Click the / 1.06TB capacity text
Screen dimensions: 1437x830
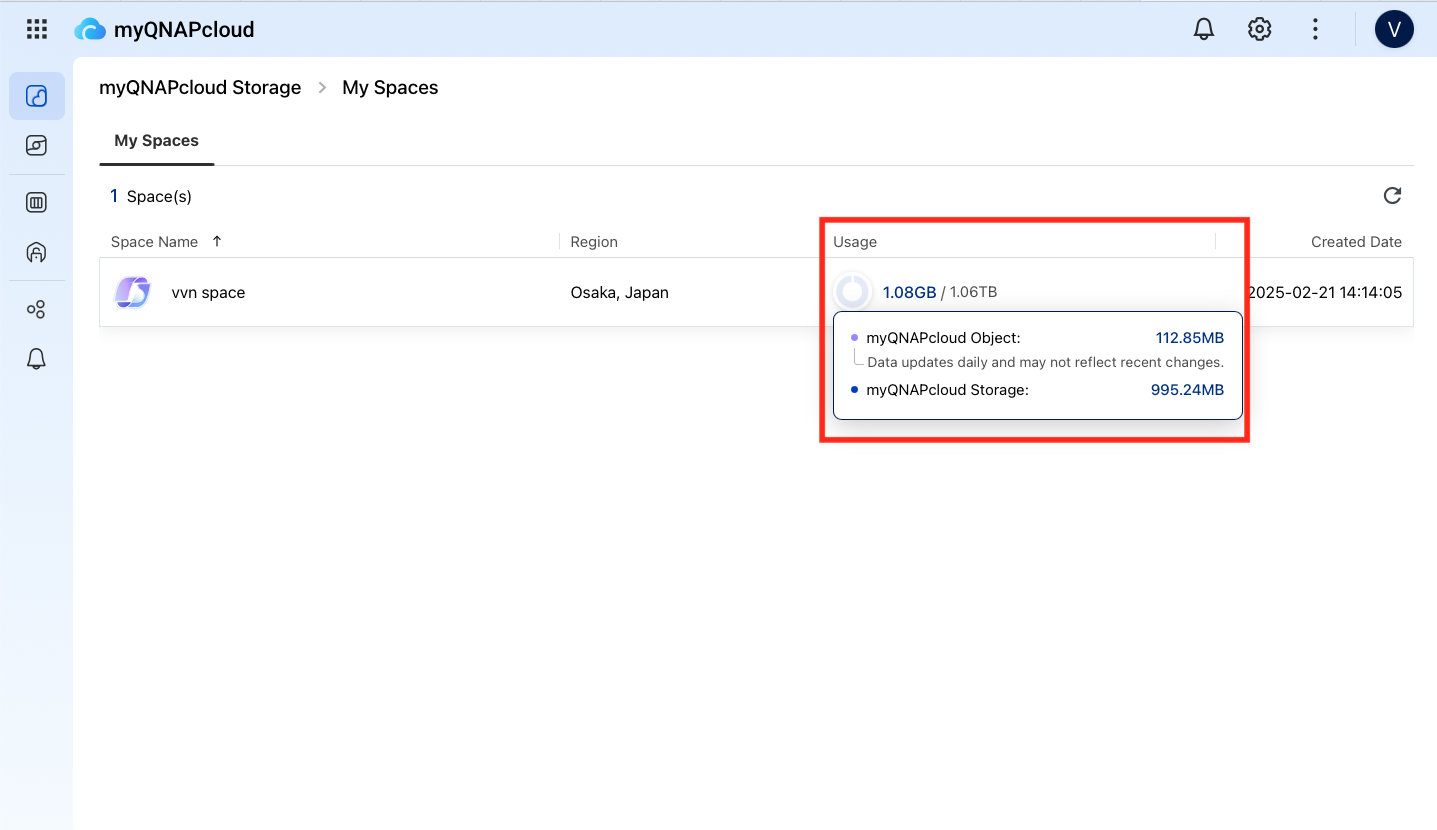click(x=969, y=293)
